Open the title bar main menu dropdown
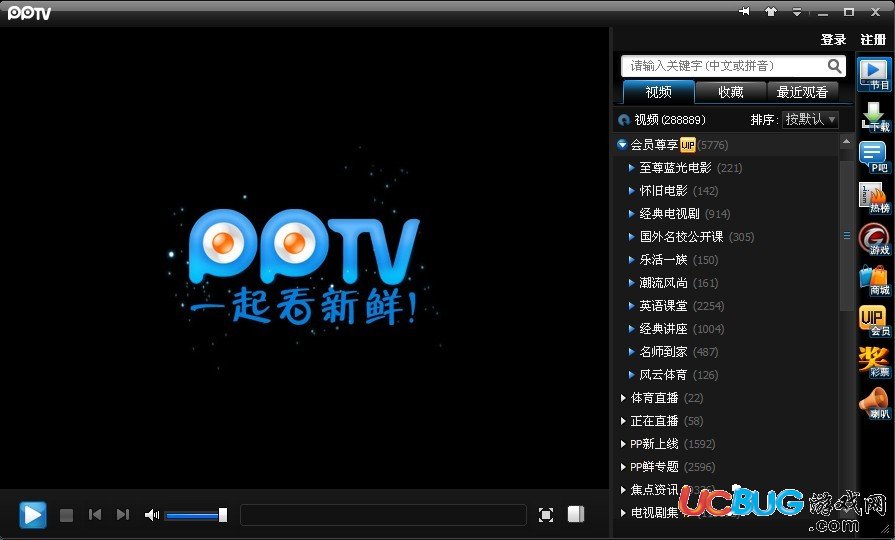This screenshot has width=895, height=540. pos(797,11)
